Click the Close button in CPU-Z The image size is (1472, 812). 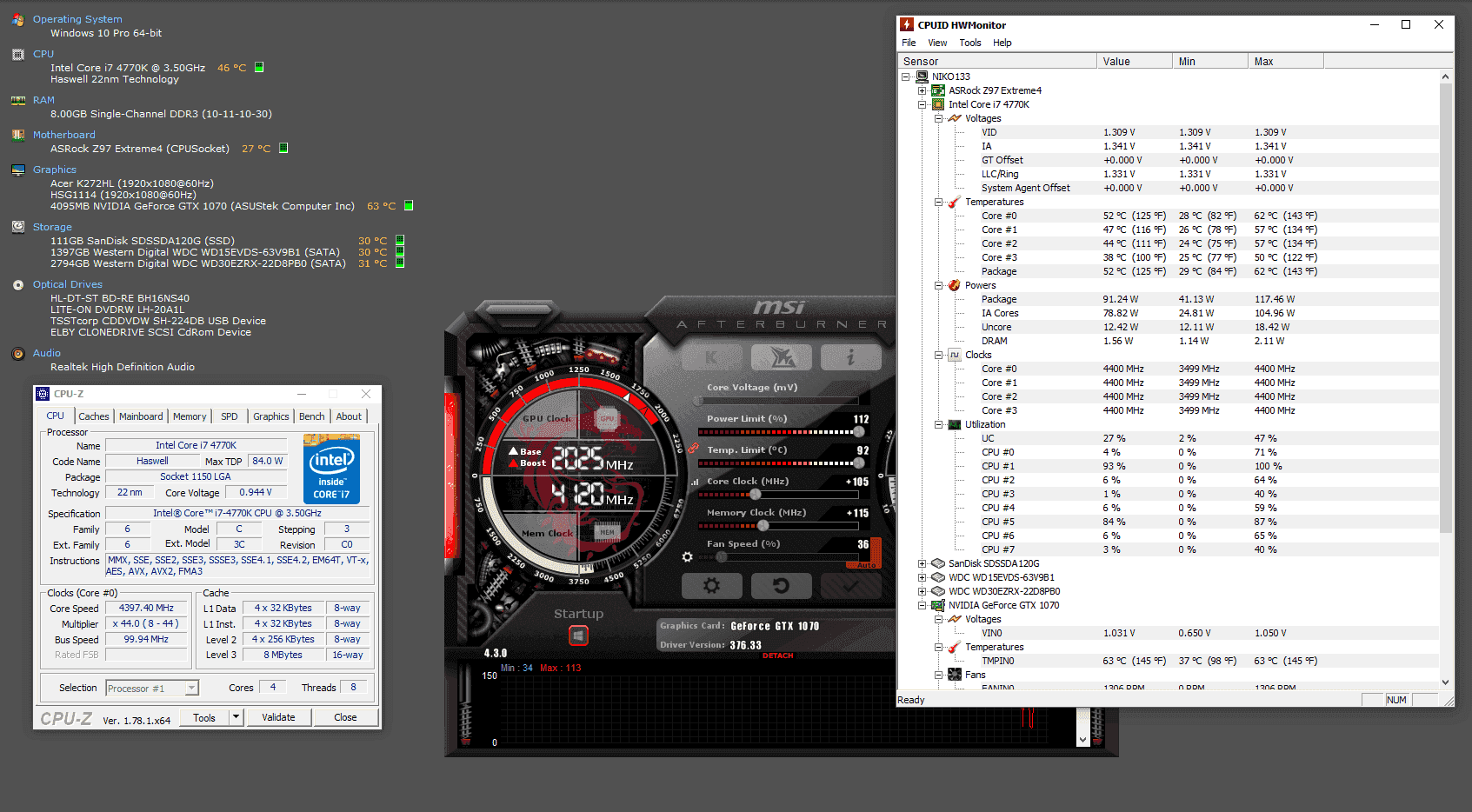point(345,717)
